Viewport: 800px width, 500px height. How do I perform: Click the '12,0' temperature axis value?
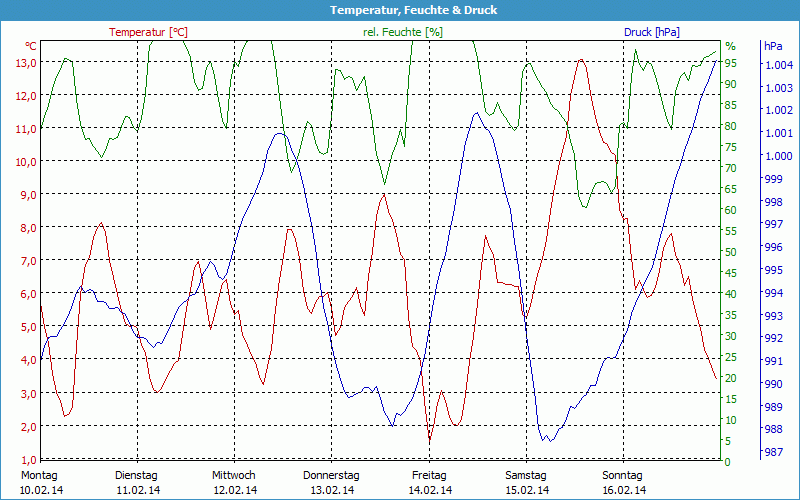pos(26,95)
